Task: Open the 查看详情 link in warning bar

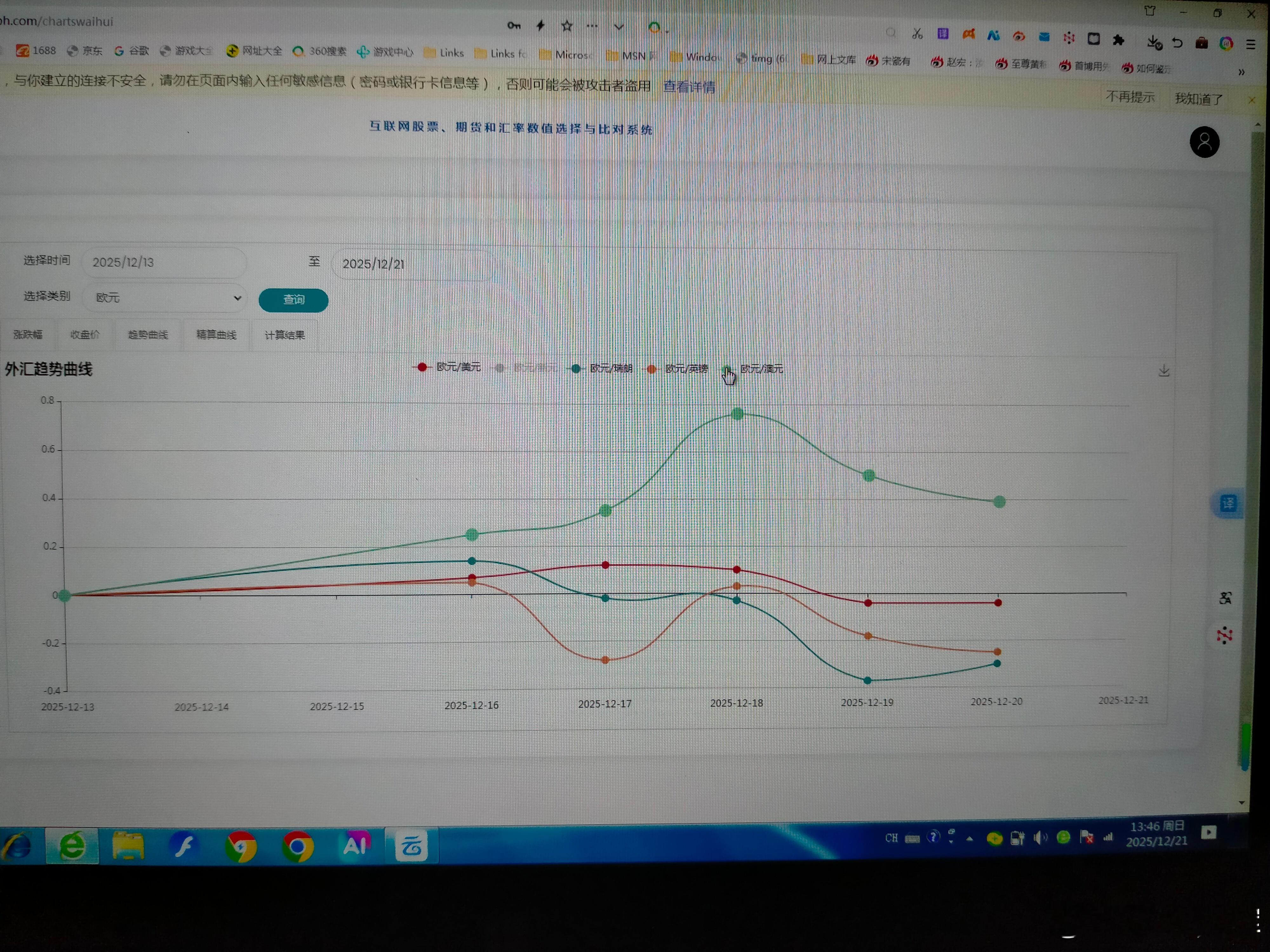Action: point(689,87)
